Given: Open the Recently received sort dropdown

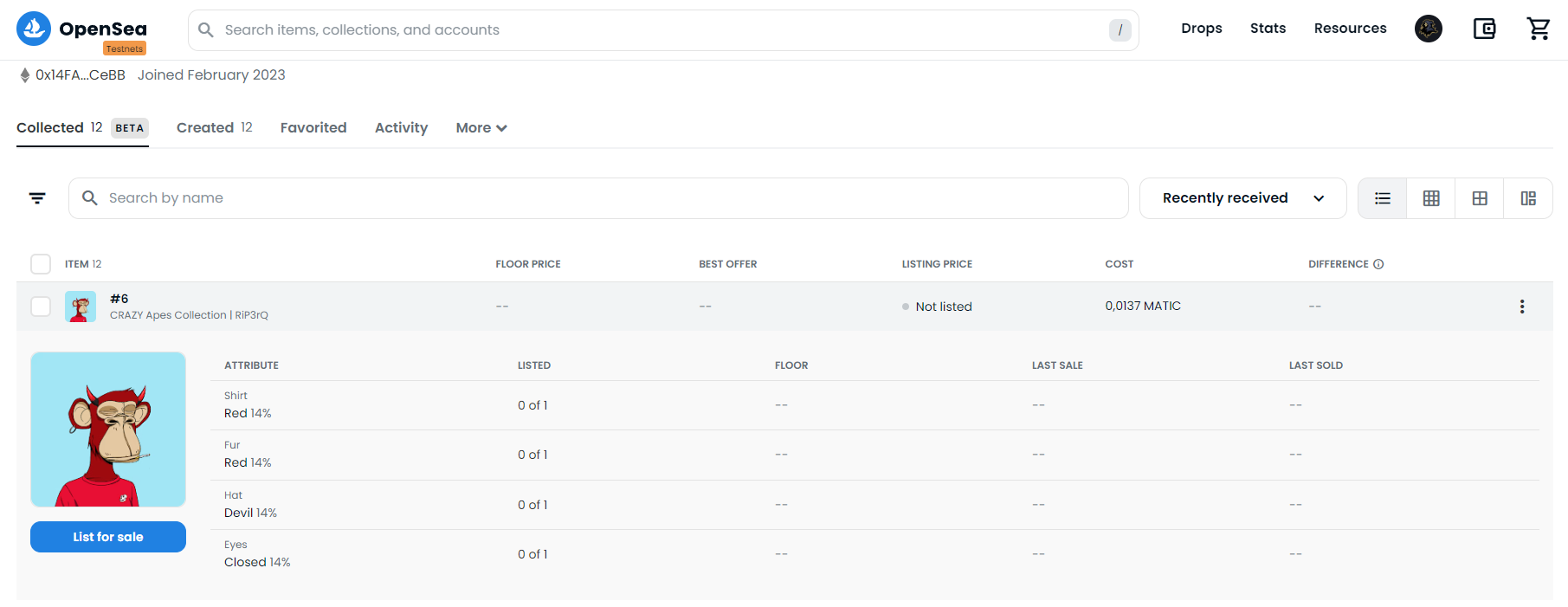Looking at the screenshot, I should [x=1243, y=198].
